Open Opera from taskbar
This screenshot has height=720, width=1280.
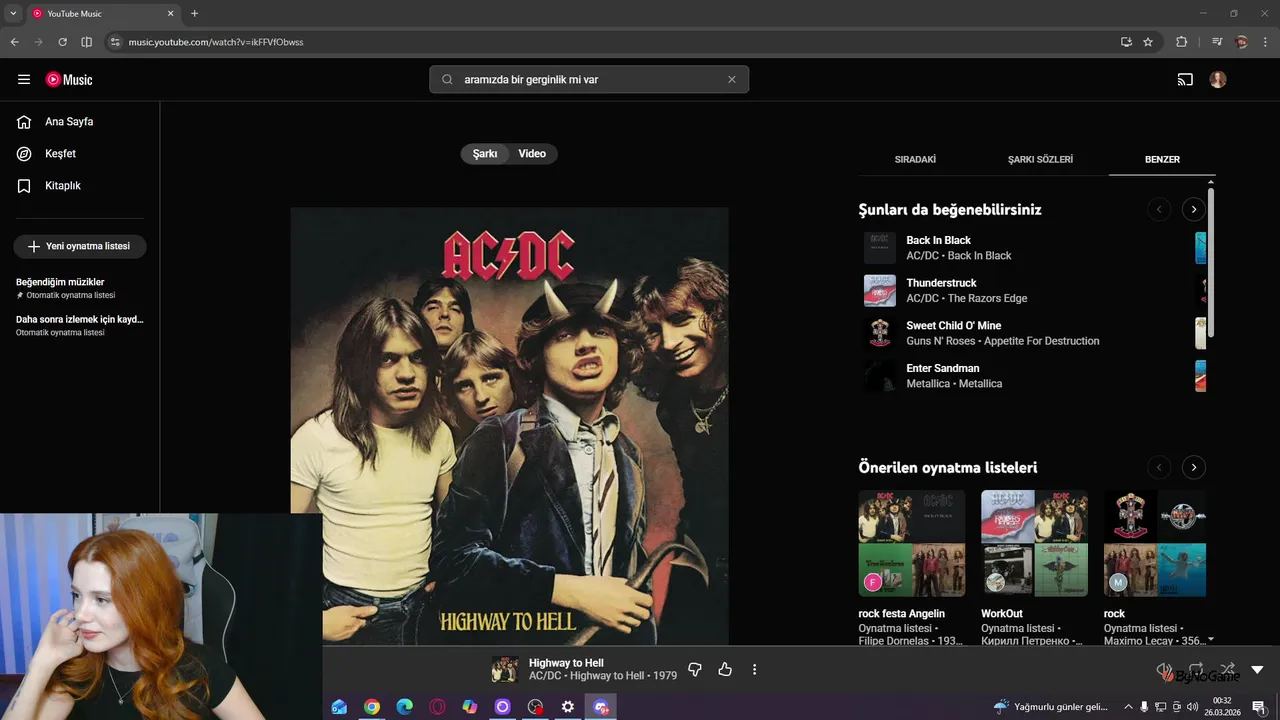[437, 707]
